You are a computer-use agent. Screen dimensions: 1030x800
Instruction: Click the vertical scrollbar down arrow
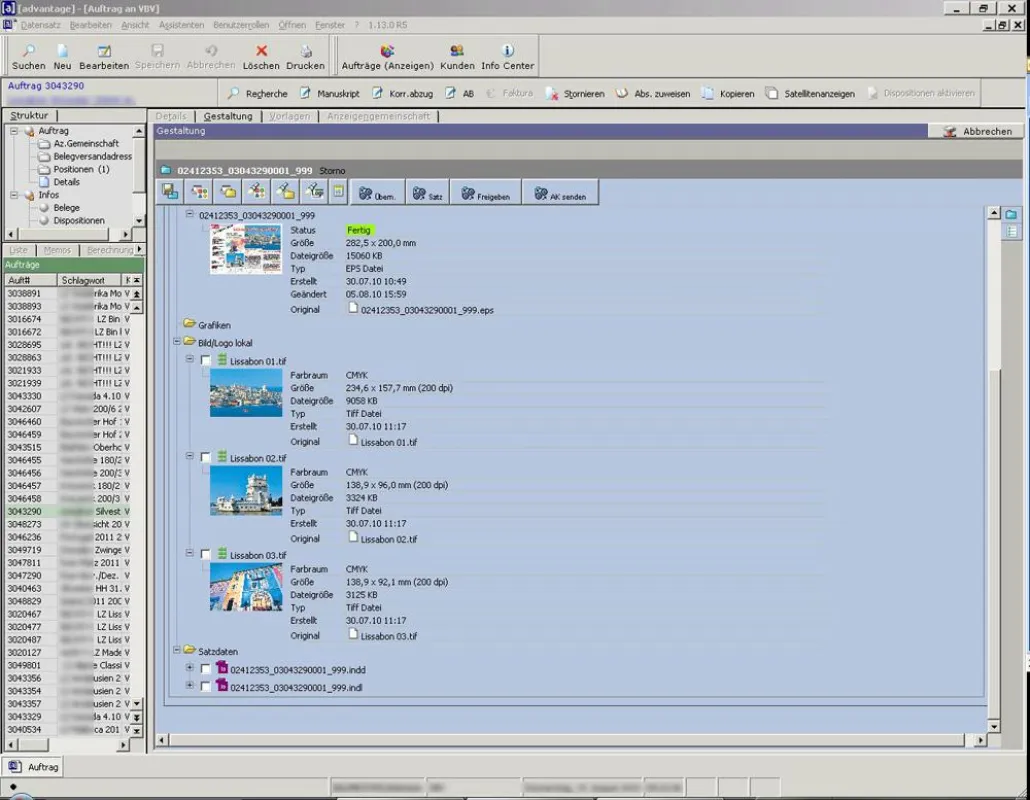click(x=993, y=726)
